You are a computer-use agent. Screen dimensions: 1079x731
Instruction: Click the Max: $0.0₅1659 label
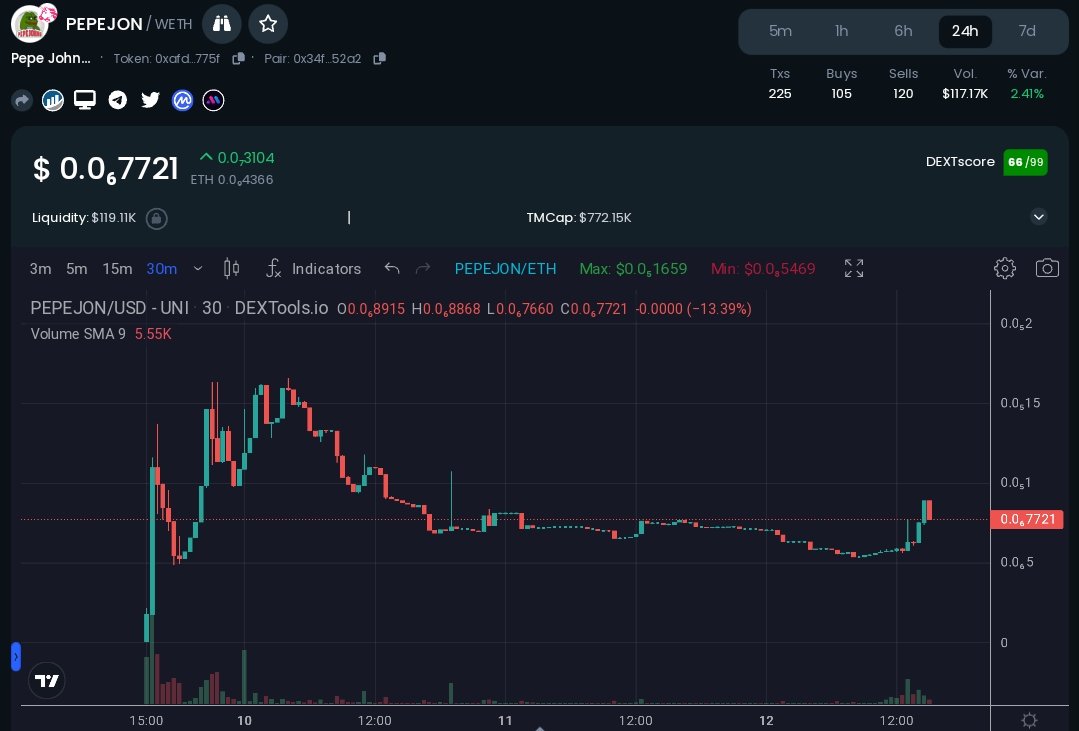point(633,268)
